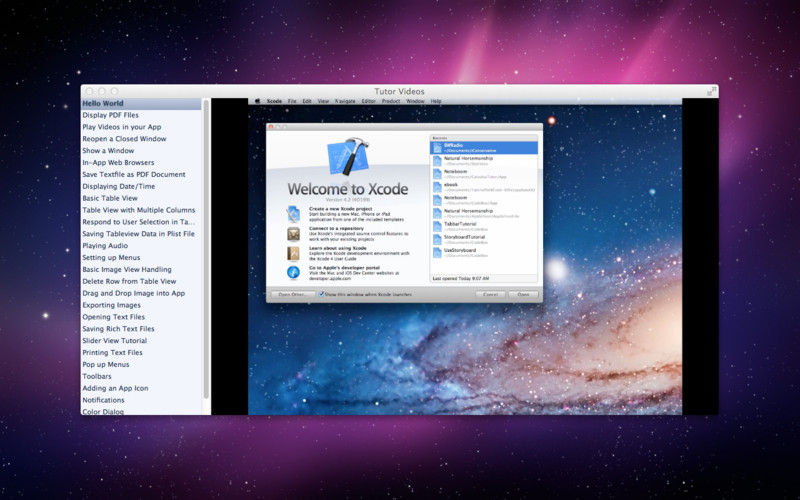Select Basic Image View Handling
This screenshot has width=800, height=500.
(x=141, y=269)
